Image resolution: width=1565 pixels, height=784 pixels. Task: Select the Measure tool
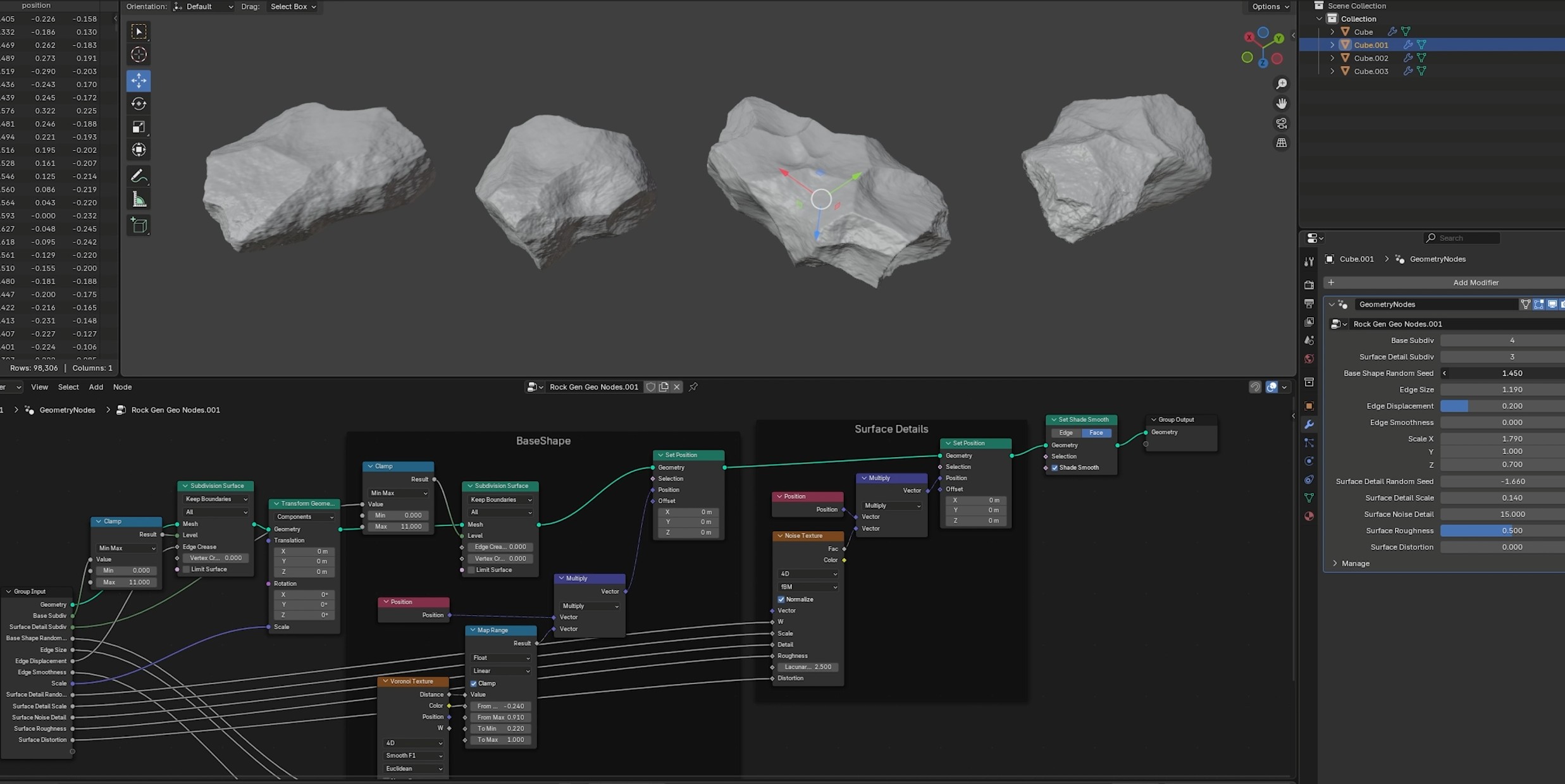click(x=139, y=200)
